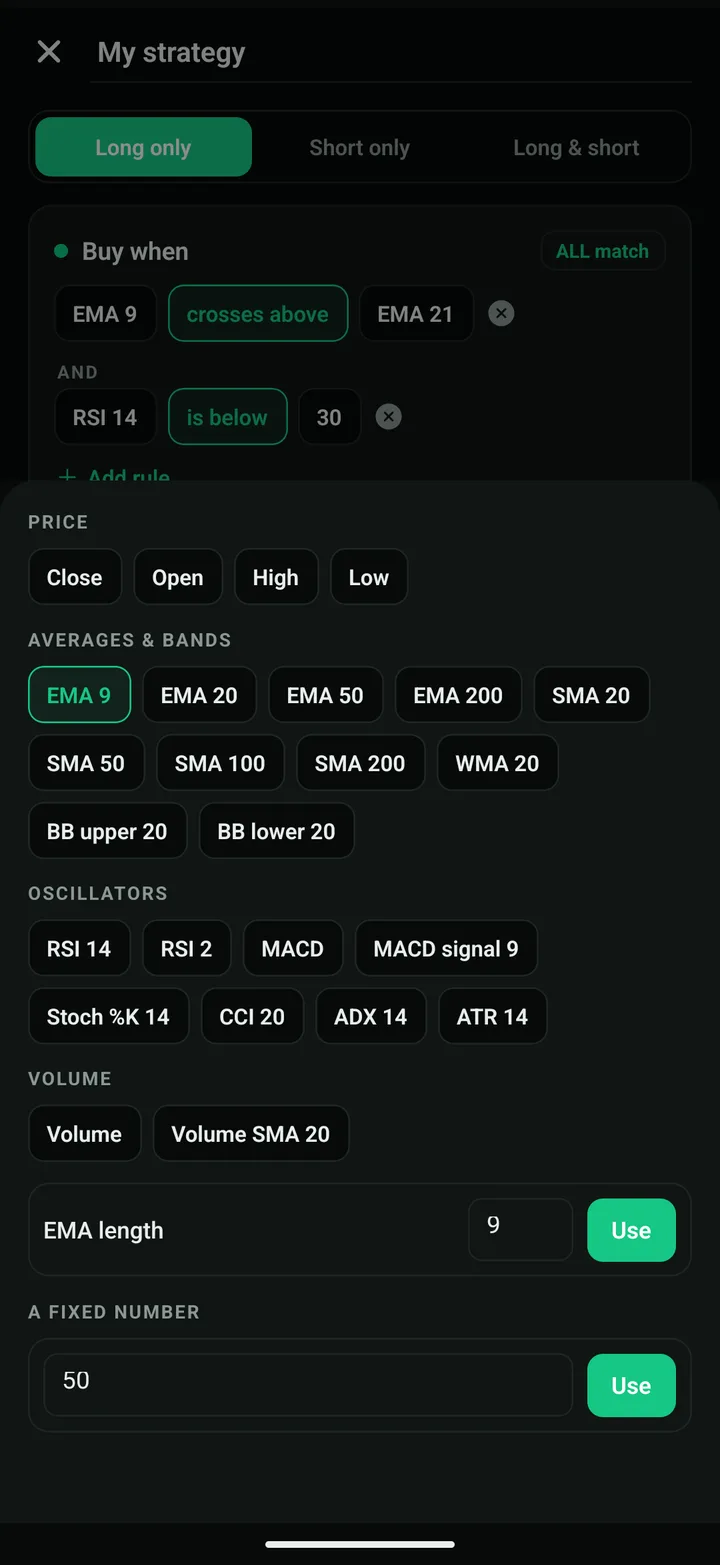This screenshot has width=720, height=1565.
Task: Apply EMA length with Use button
Action: click(631, 1230)
